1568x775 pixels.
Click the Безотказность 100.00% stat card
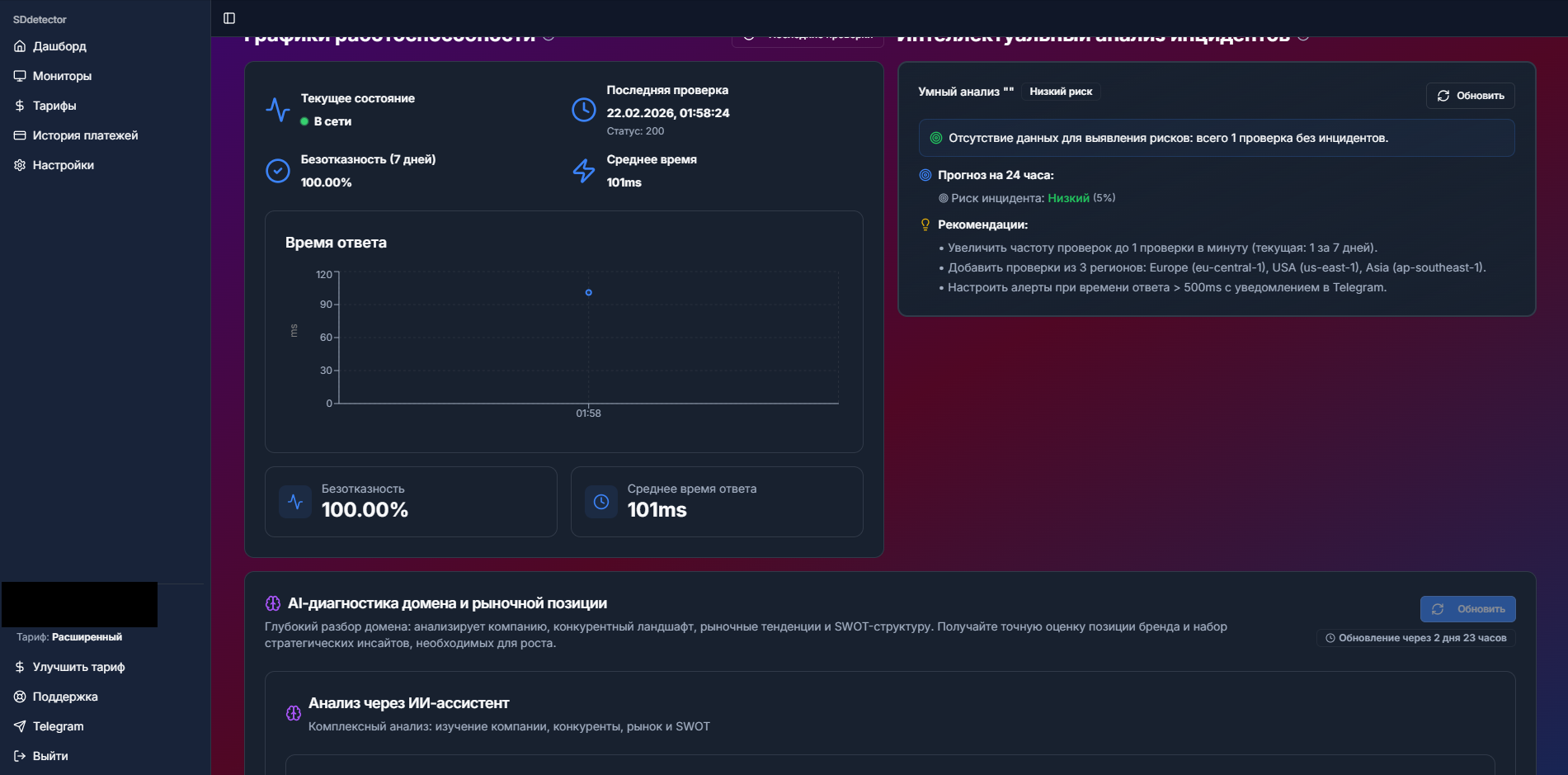[411, 502]
